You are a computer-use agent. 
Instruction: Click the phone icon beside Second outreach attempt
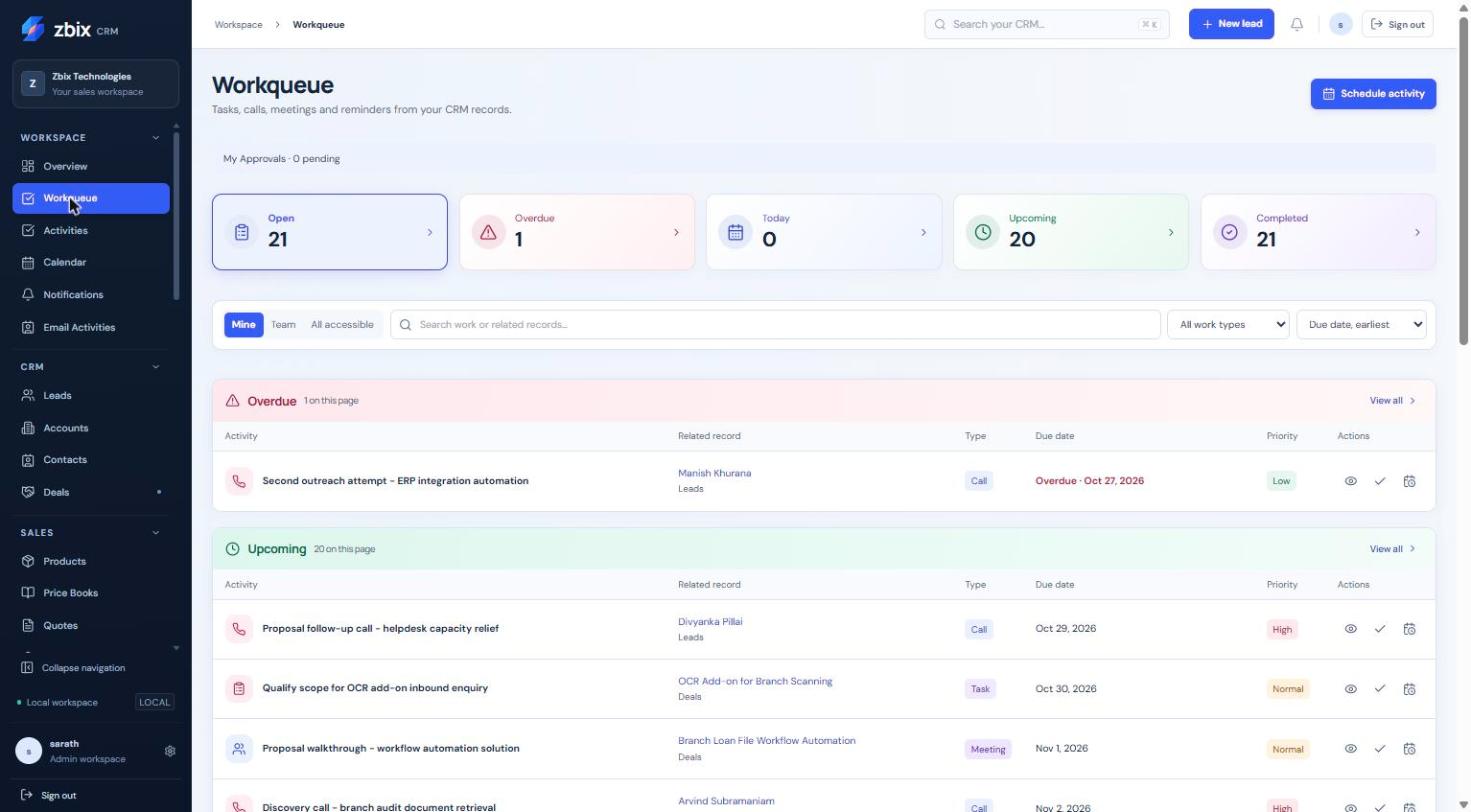(239, 481)
